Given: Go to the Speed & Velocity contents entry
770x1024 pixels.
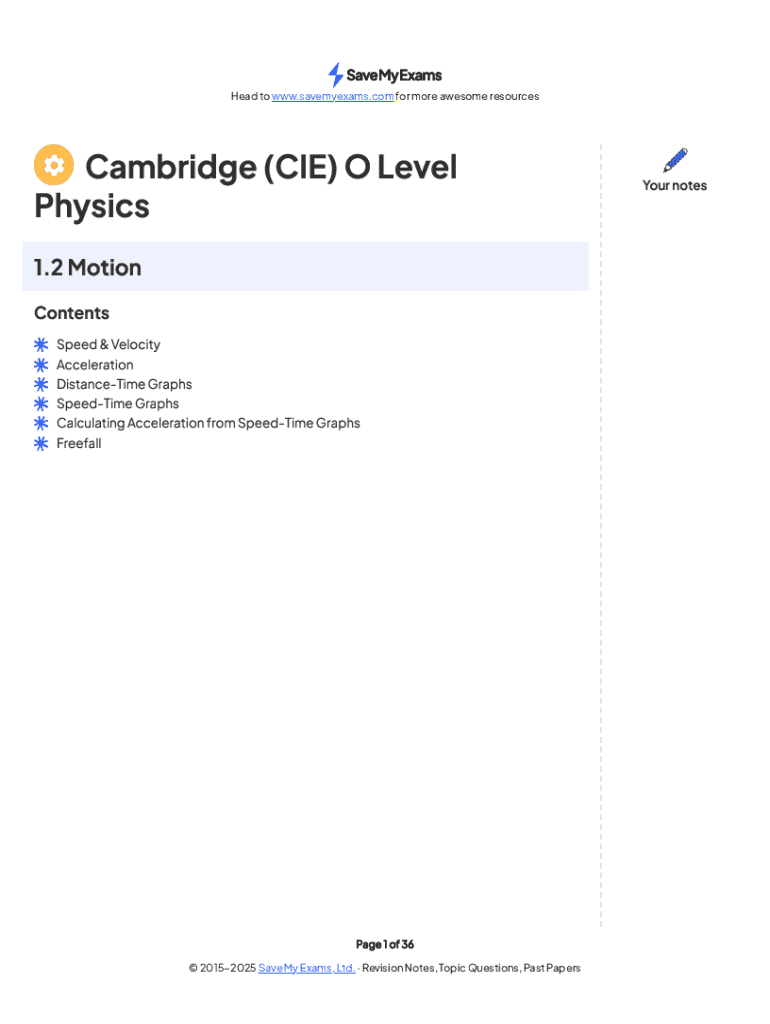Looking at the screenshot, I should (108, 345).
